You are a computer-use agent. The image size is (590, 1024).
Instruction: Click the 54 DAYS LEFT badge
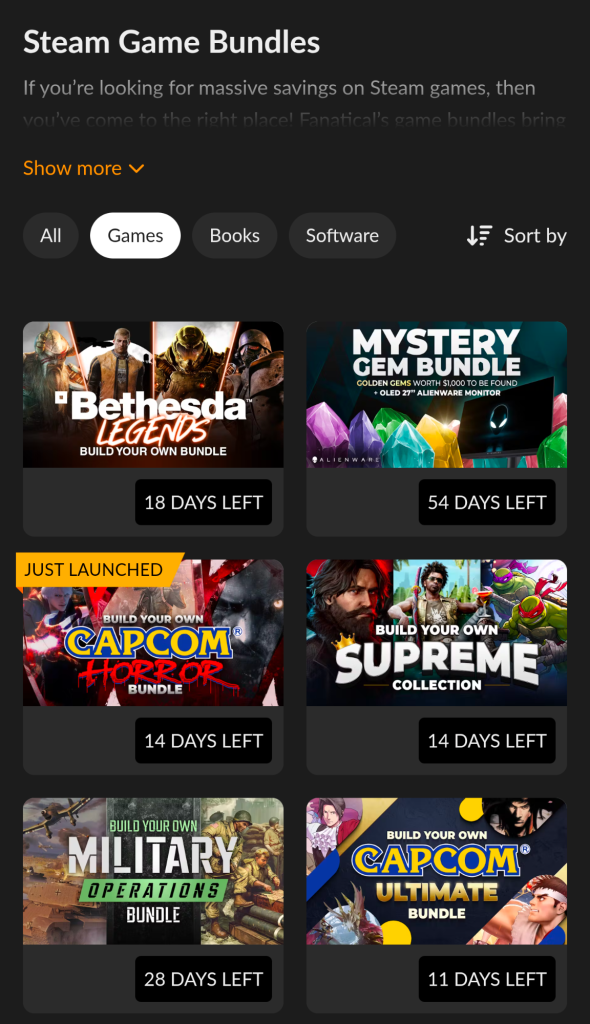487,502
